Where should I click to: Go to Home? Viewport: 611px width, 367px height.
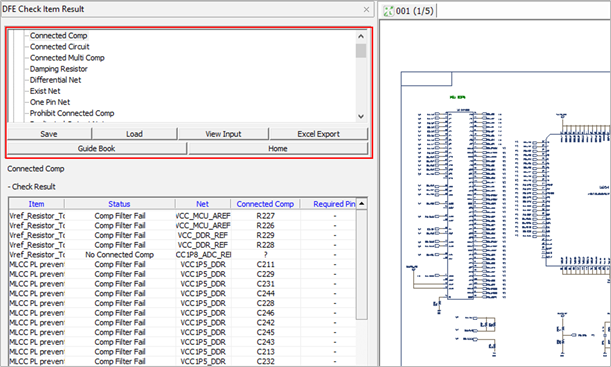(278, 148)
